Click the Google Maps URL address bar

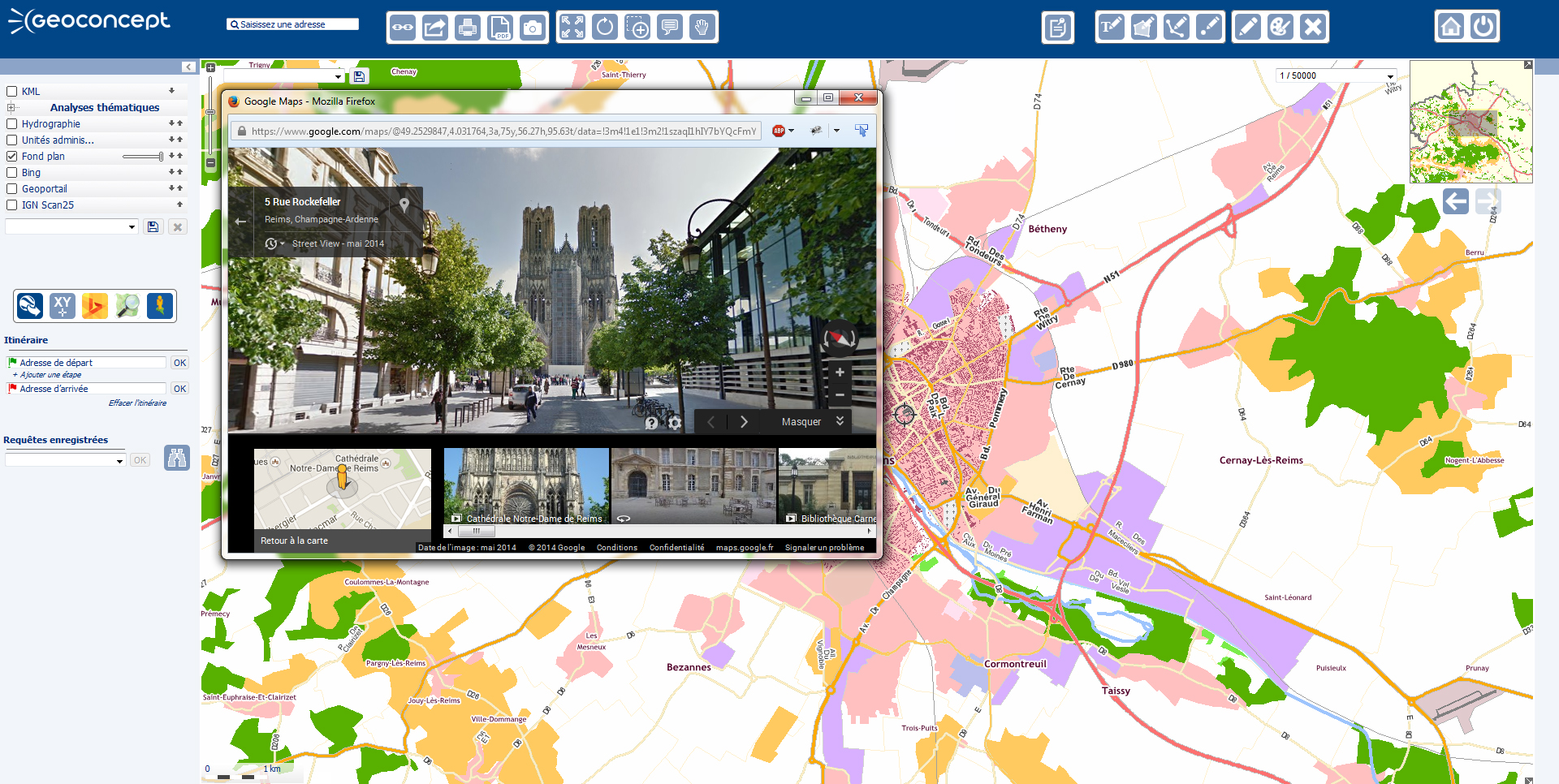(x=497, y=131)
